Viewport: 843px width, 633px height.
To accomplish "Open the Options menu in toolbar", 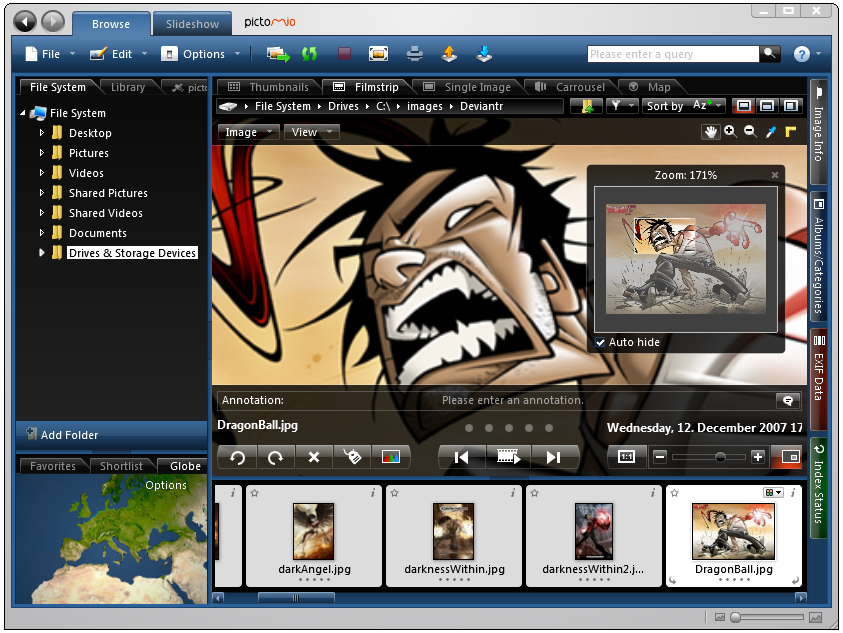I will coord(200,54).
